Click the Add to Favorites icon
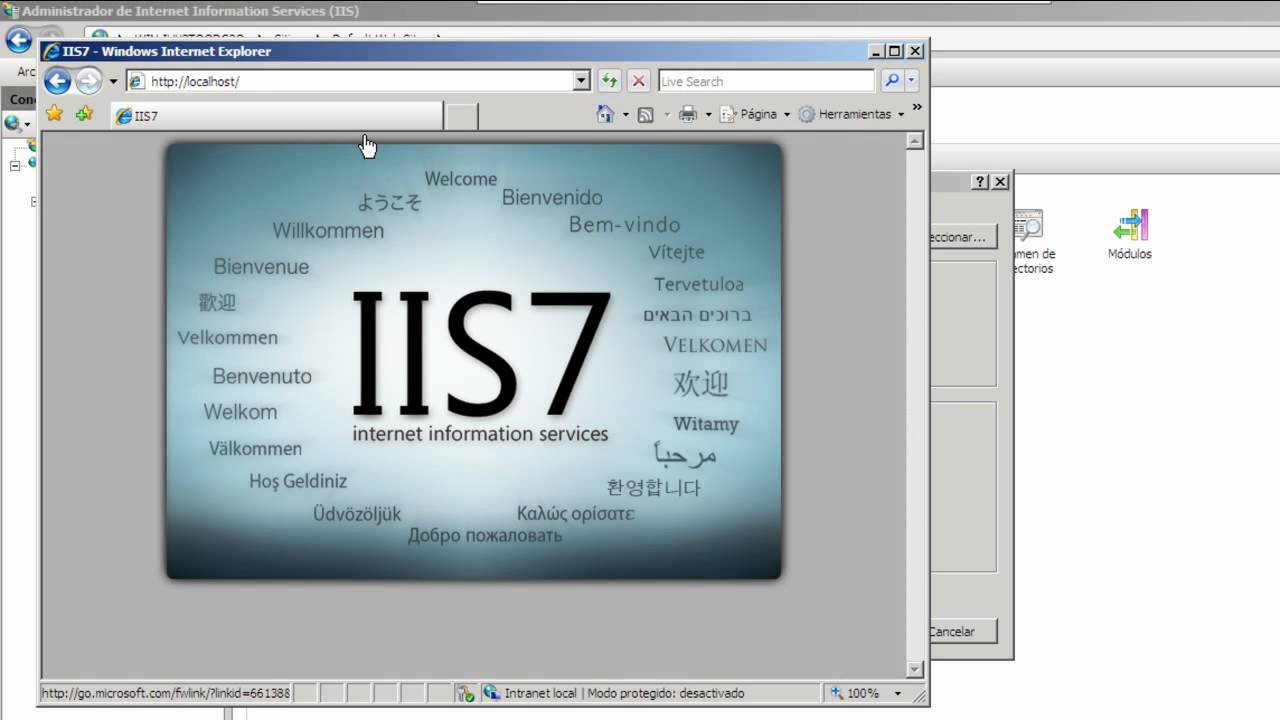 (x=84, y=115)
